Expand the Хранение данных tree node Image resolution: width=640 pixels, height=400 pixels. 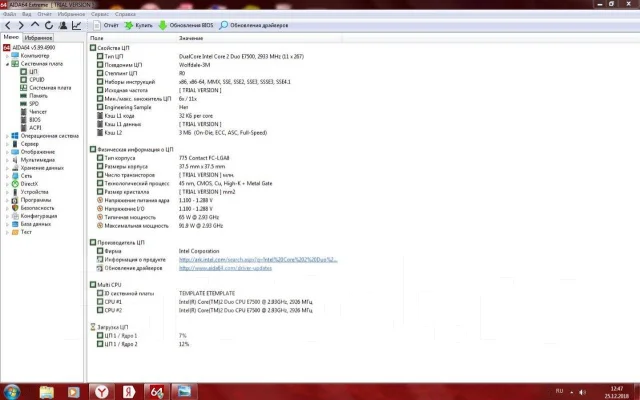[7, 168]
